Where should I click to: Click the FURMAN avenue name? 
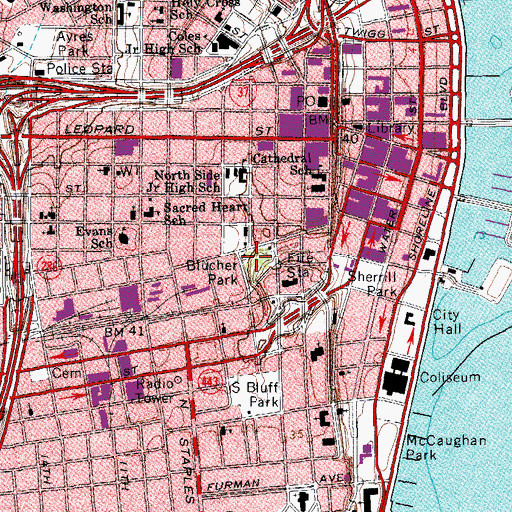pos(233,485)
